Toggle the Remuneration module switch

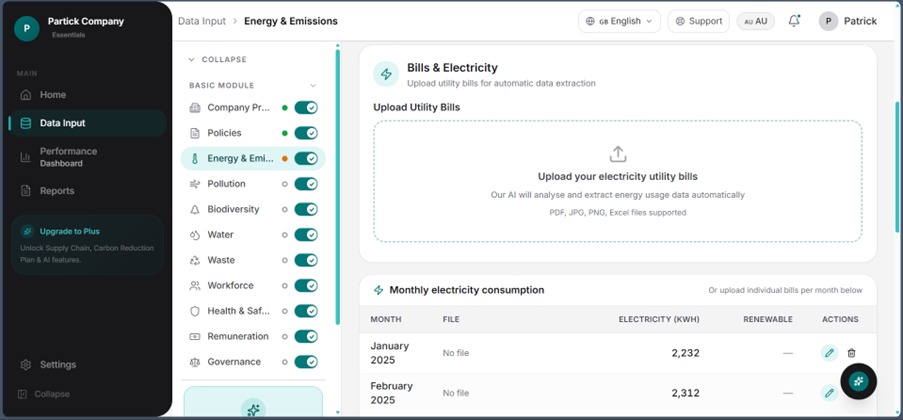[306, 336]
